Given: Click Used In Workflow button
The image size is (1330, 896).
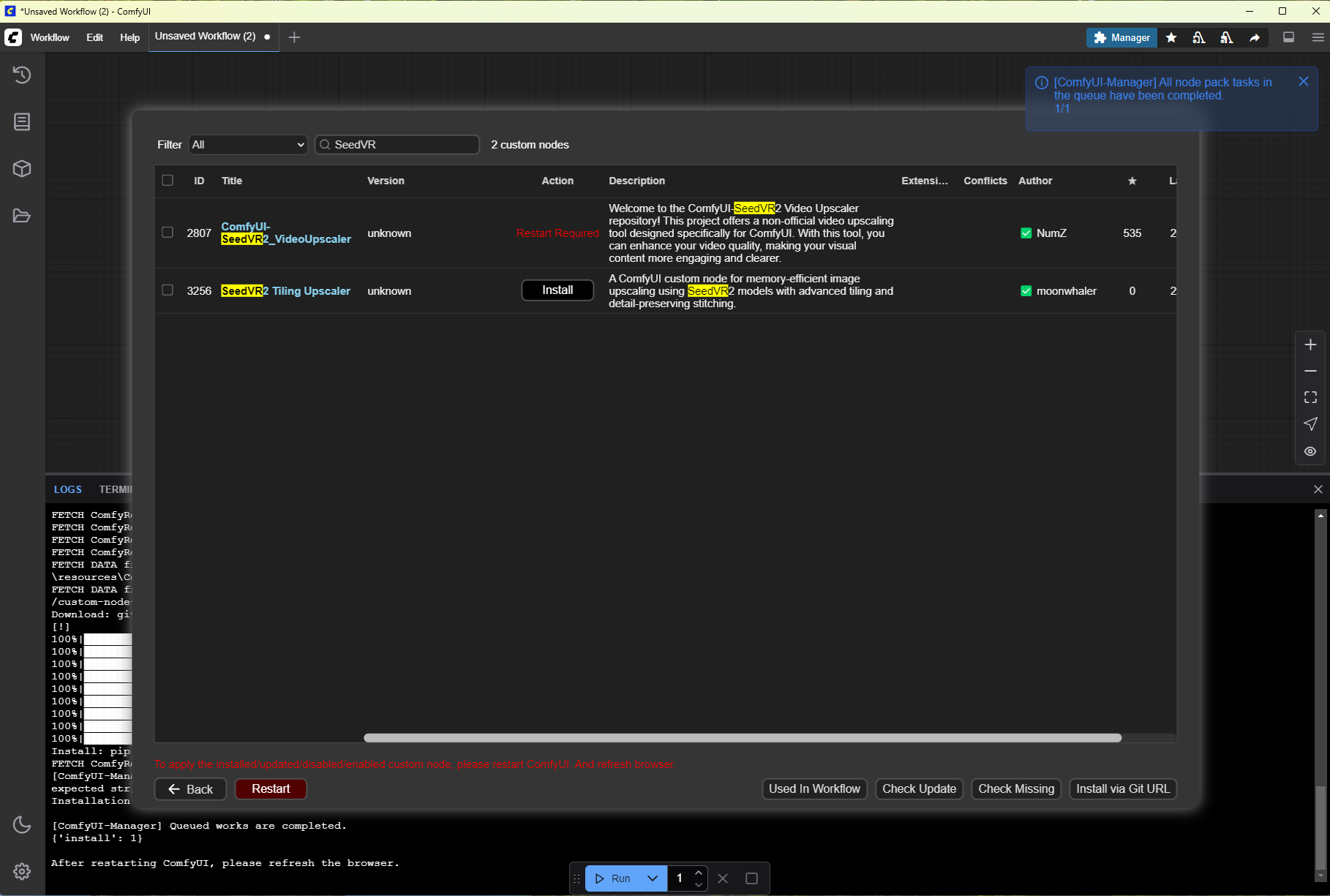Looking at the screenshot, I should pos(814,789).
